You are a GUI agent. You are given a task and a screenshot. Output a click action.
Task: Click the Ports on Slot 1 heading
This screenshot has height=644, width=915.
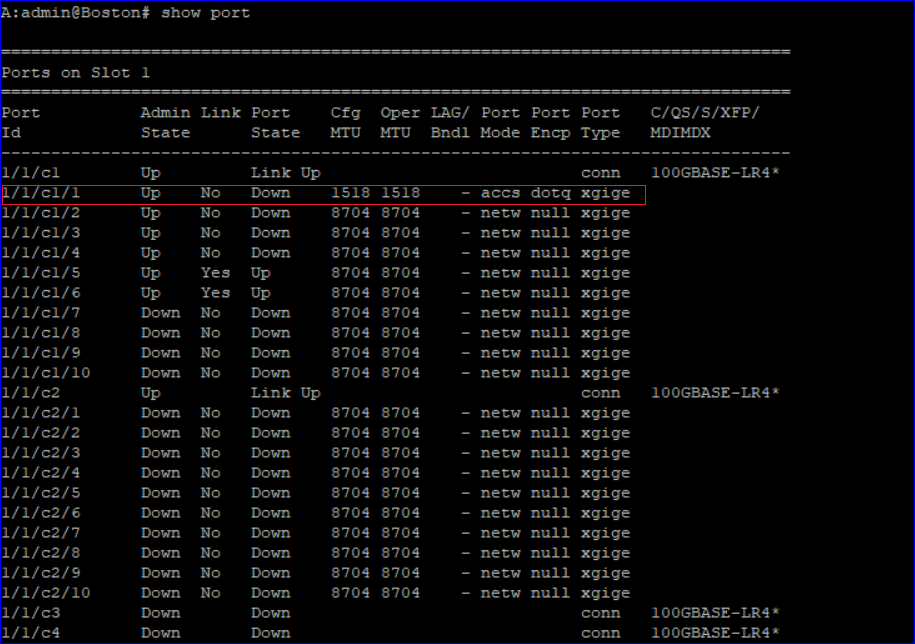point(75,72)
